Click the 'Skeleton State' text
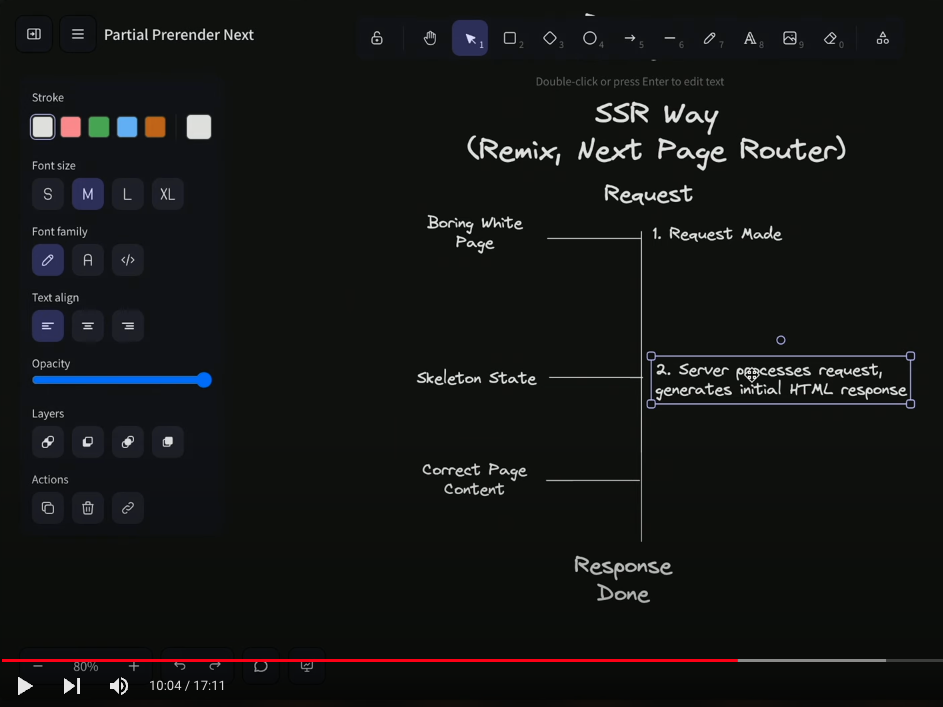Viewport: 943px width, 707px height. pyautogui.click(x=476, y=378)
